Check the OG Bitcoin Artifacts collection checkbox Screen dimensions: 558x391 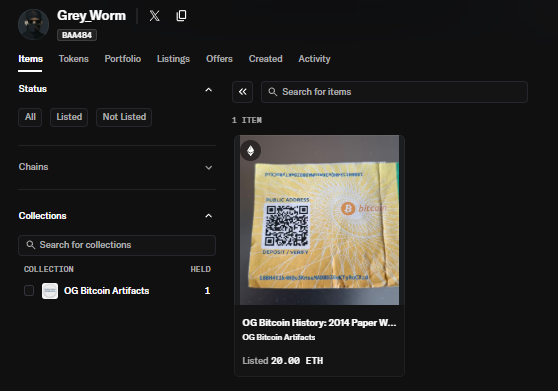coord(29,291)
